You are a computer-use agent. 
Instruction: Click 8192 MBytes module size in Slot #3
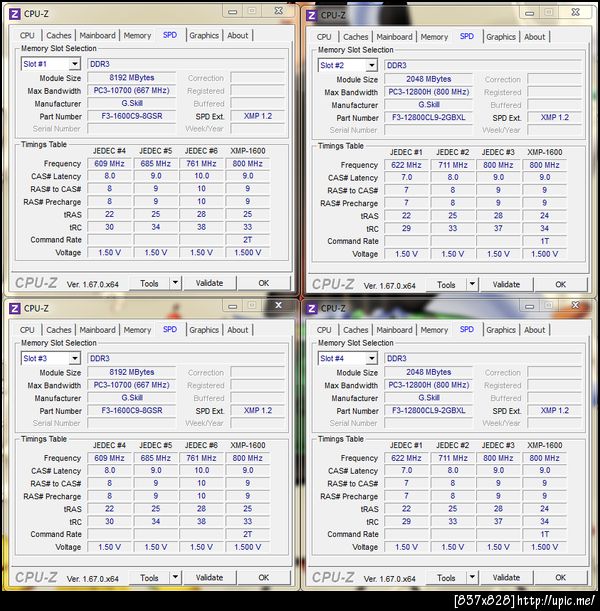[x=132, y=372]
